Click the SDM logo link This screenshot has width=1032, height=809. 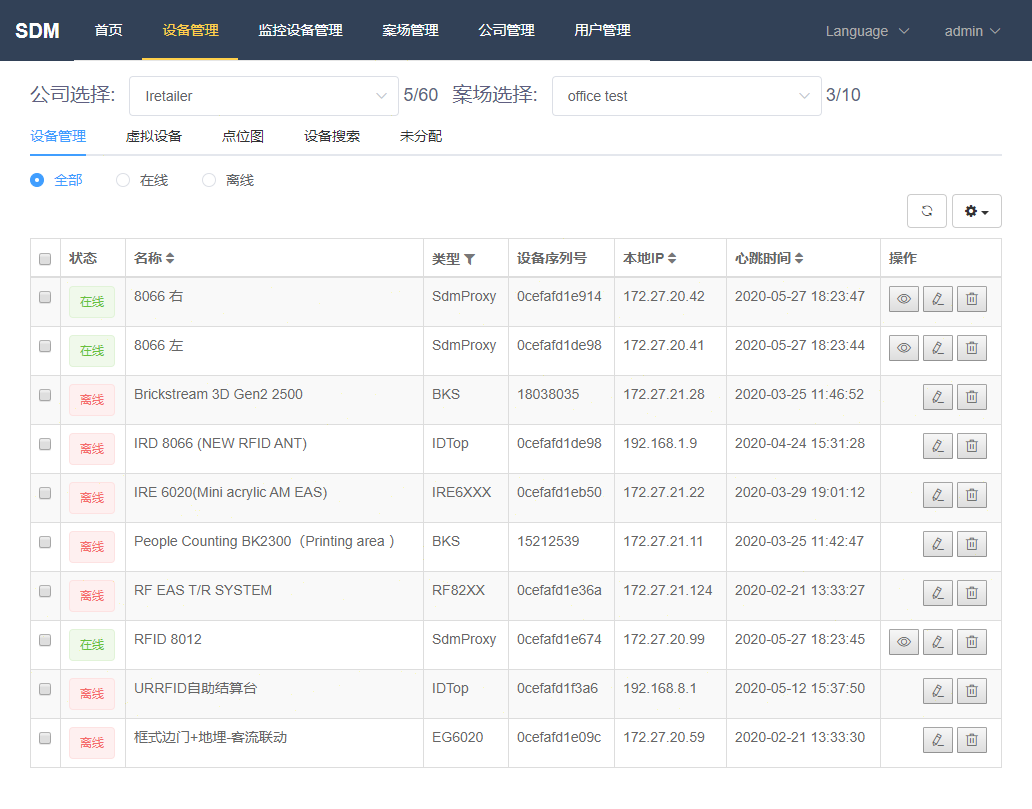pos(37,31)
